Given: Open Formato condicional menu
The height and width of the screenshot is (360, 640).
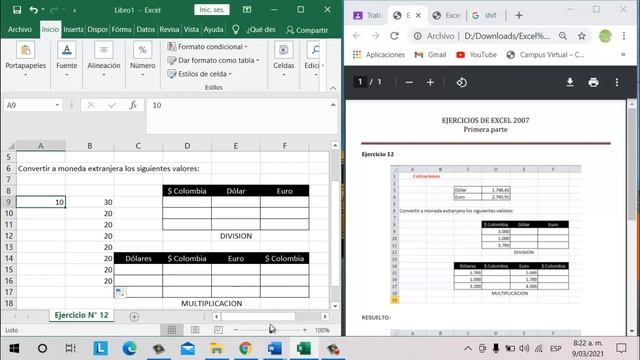Looking at the screenshot, I should pyautogui.click(x=207, y=47).
